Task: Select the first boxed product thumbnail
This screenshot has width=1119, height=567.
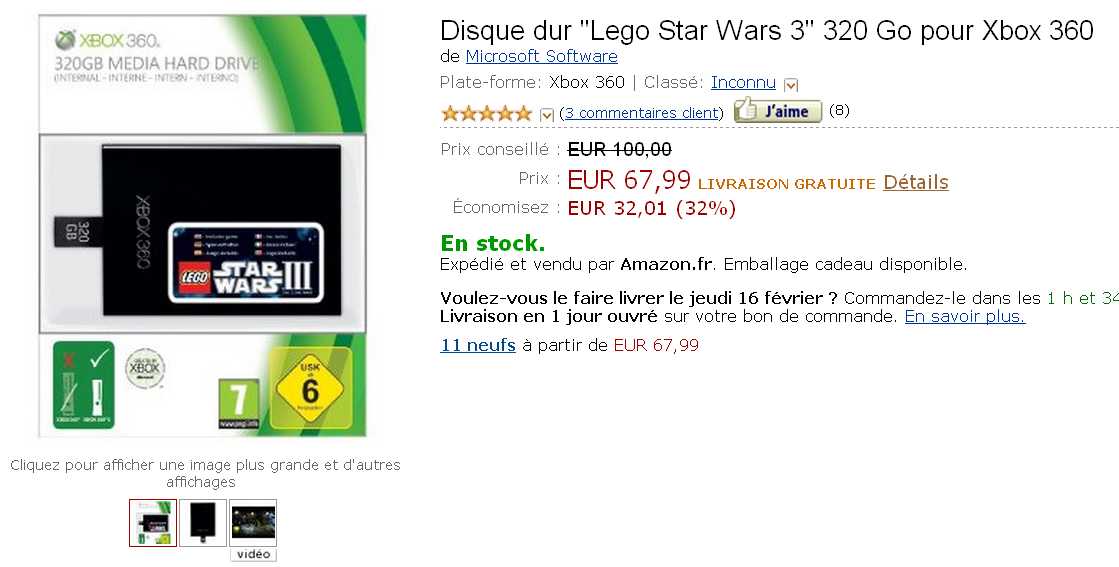Action: pyautogui.click(x=153, y=523)
